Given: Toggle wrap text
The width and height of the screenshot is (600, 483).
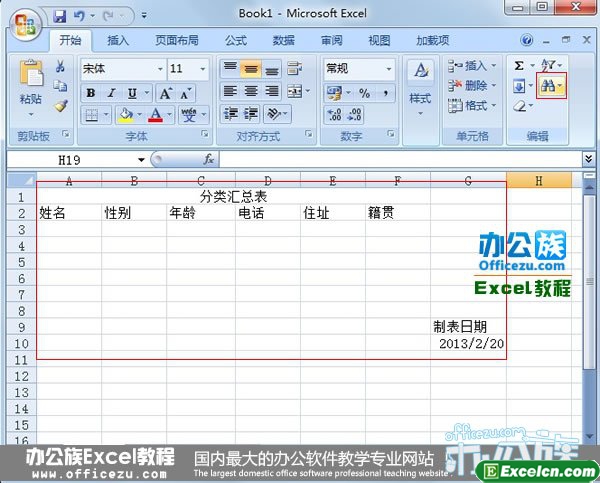Looking at the screenshot, I should point(294,68).
